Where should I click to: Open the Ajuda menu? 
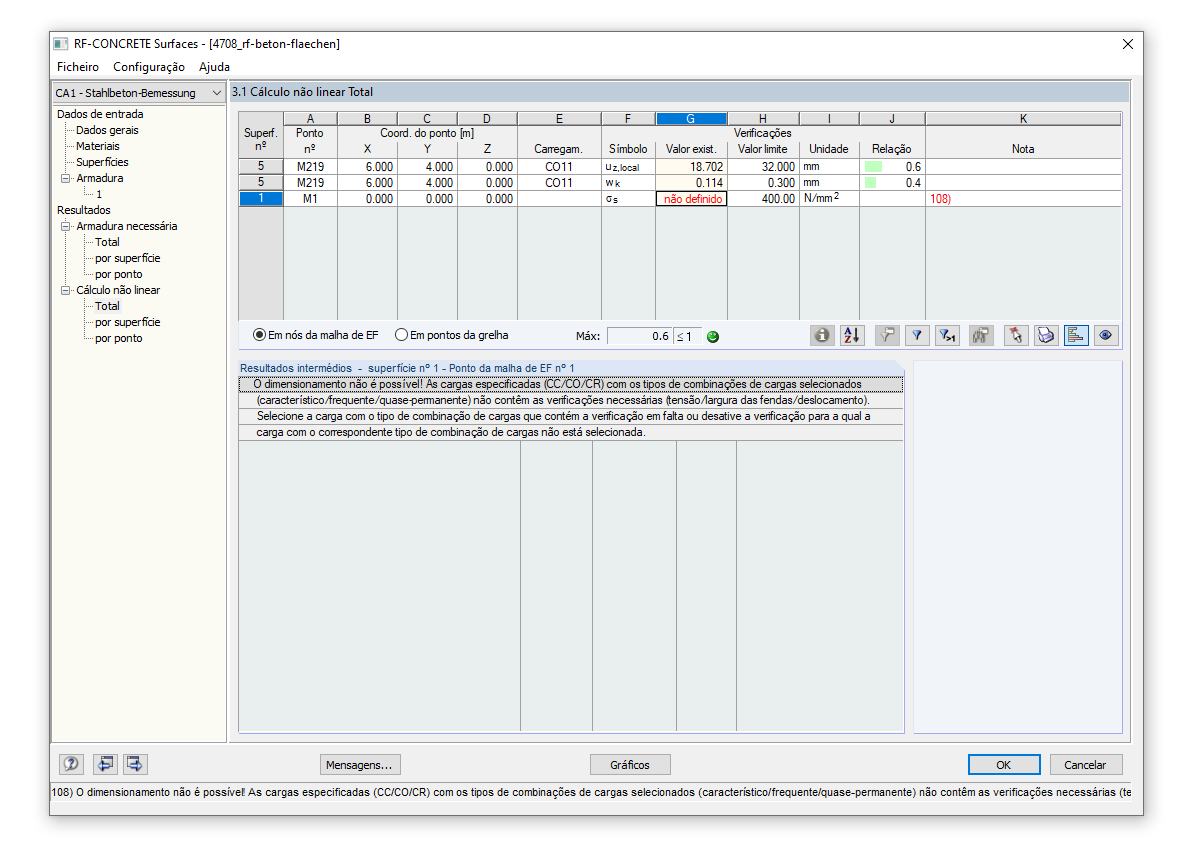214,67
